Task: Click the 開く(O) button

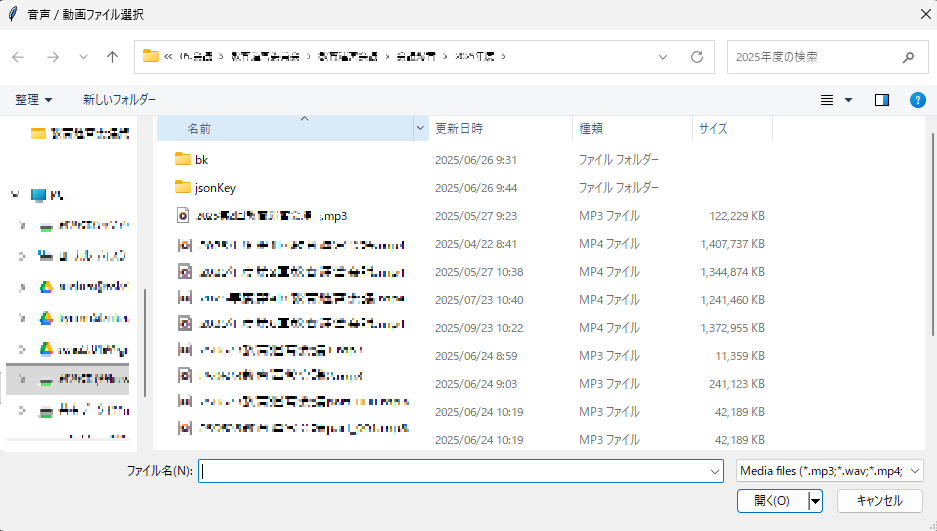Action: (x=772, y=501)
